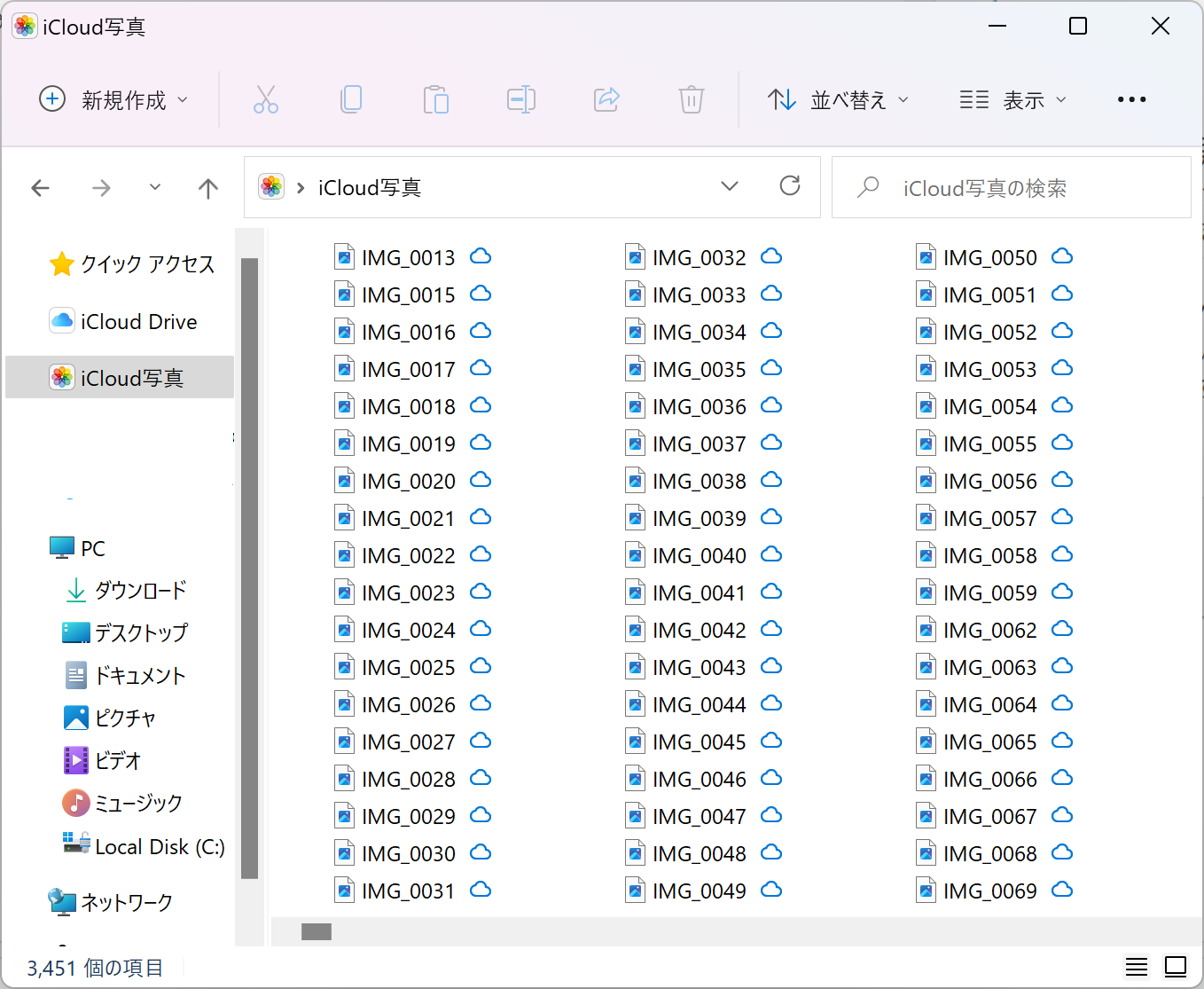Viewport: 1204px width, 989px height.
Task: Click the iCloud写真 title bar app icon
Action: pyautogui.click(x=25, y=26)
